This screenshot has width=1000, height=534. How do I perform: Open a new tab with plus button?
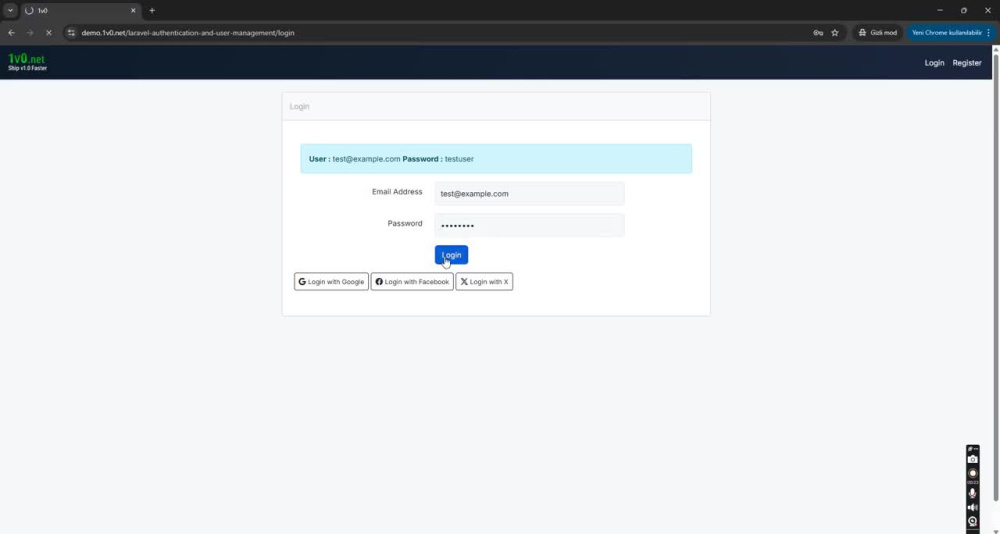tap(152, 10)
